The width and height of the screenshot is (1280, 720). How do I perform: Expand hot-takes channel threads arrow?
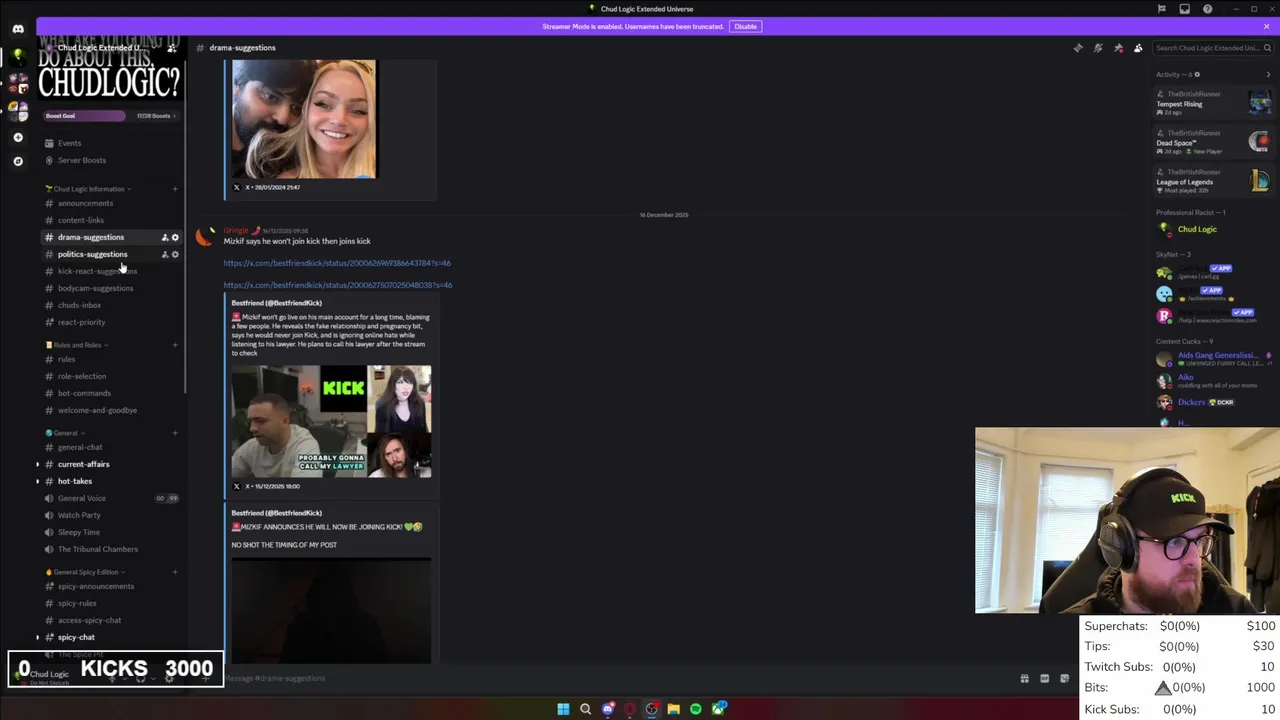coord(38,481)
